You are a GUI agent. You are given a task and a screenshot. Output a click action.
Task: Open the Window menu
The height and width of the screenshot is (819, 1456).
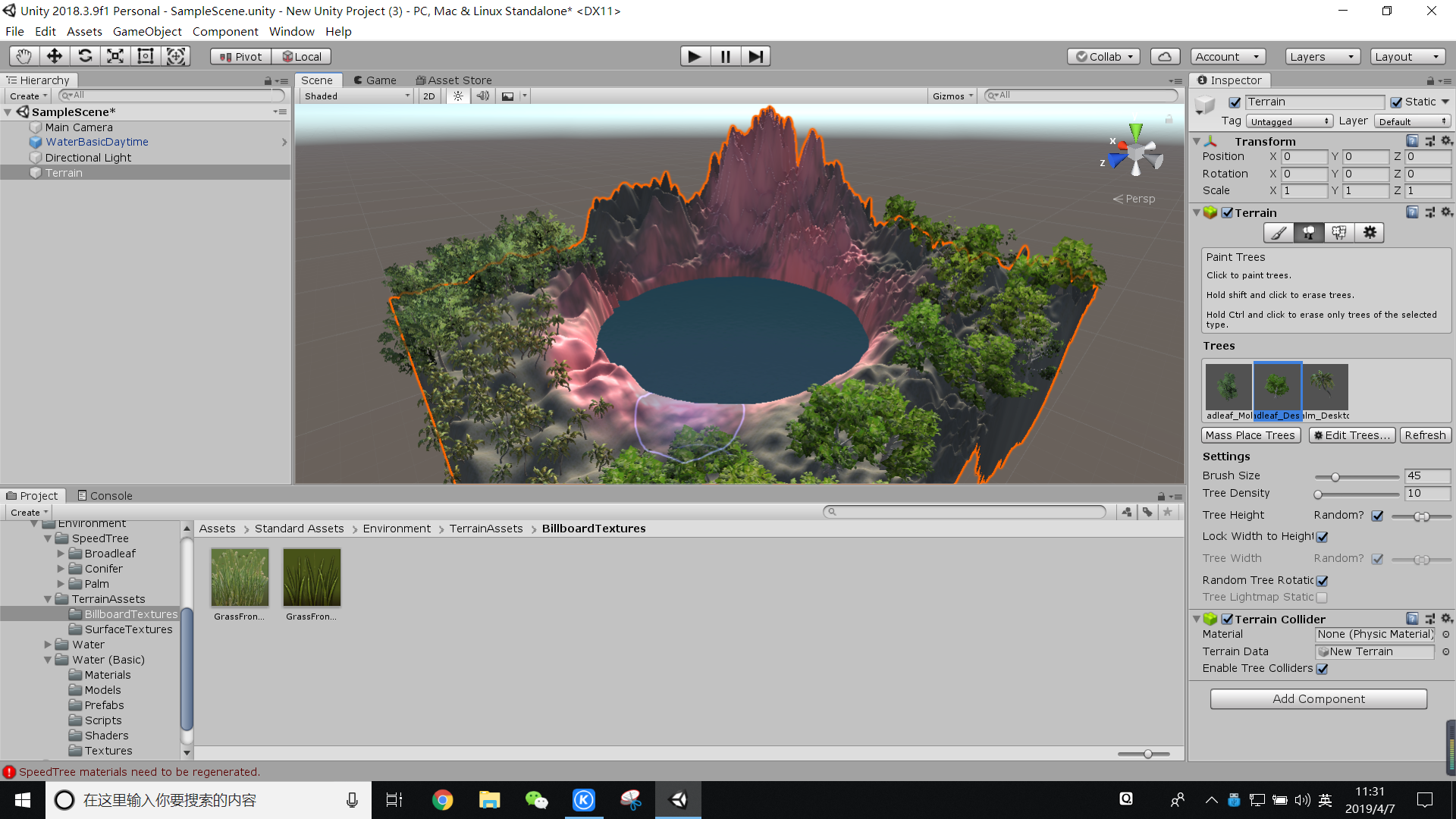pyautogui.click(x=291, y=31)
